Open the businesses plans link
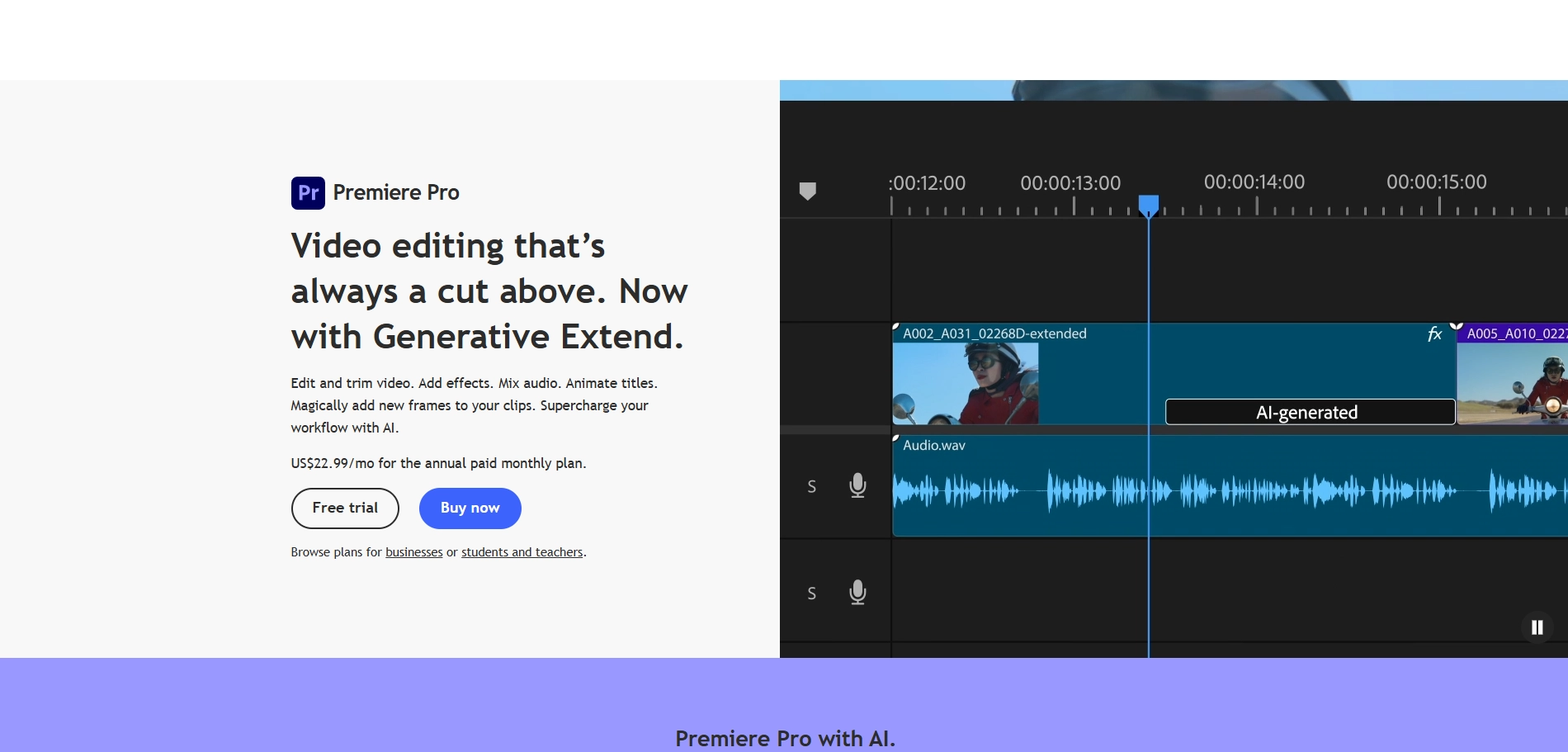Screen dimensions: 1568x752 click(413, 551)
